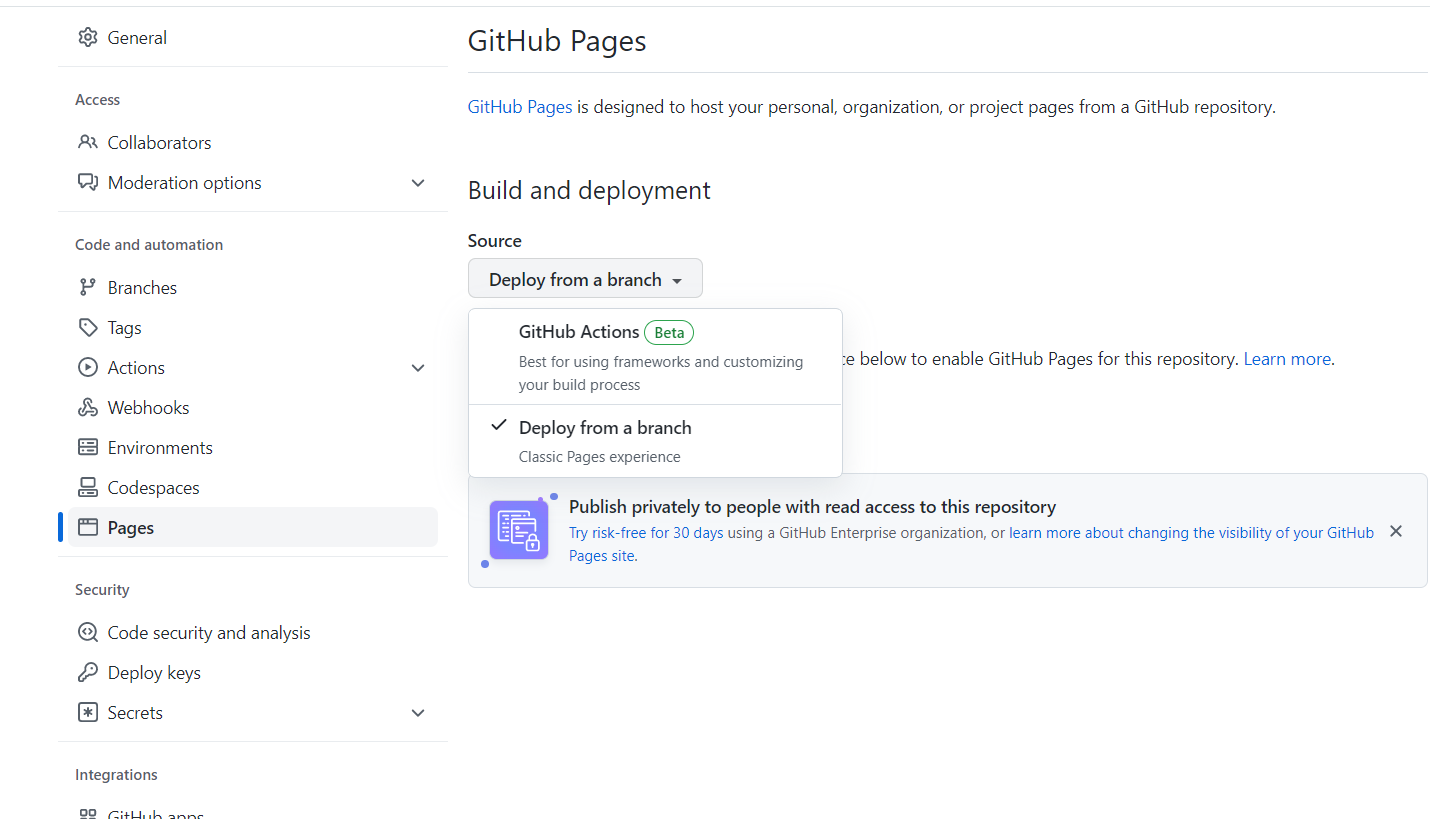The width and height of the screenshot is (1430, 819).
Task: Click the Code security shield-search icon
Action: point(88,633)
